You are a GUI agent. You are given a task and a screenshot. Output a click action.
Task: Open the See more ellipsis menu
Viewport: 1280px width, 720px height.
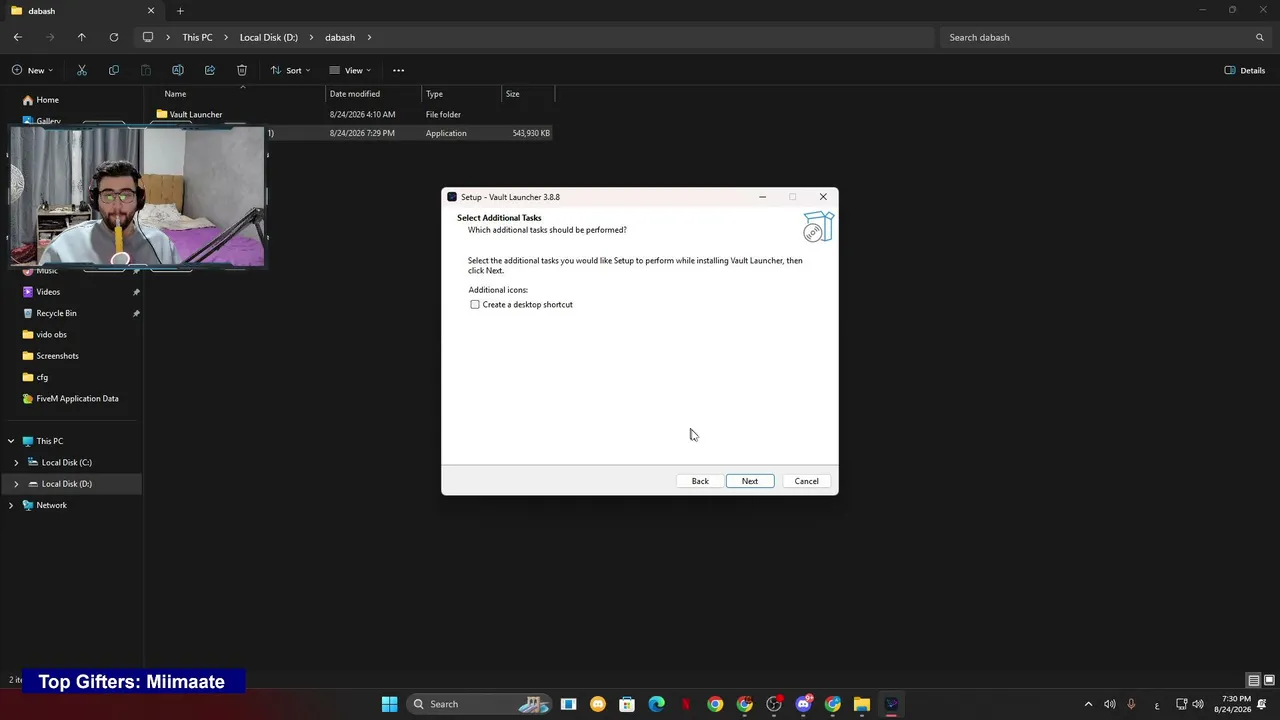tap(398, 70)
